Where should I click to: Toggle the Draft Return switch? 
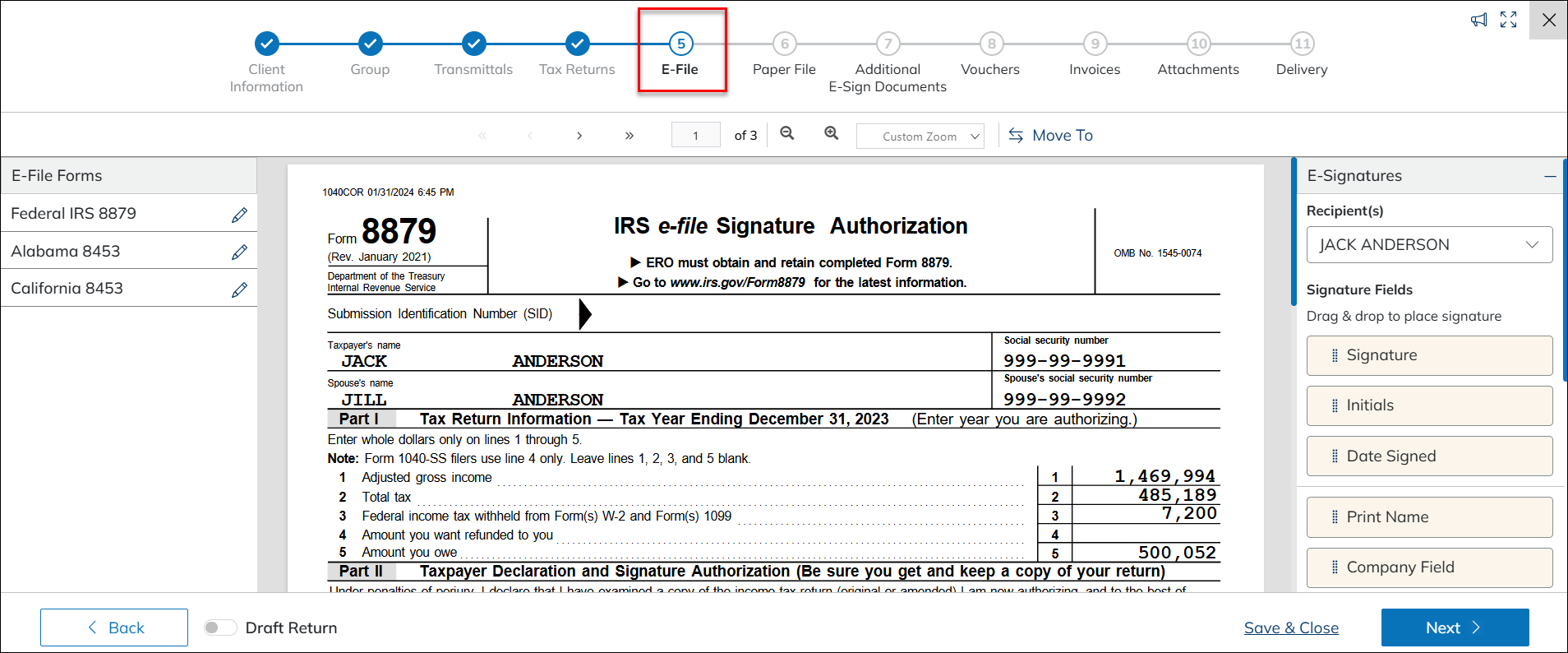[x=220, y=628]
